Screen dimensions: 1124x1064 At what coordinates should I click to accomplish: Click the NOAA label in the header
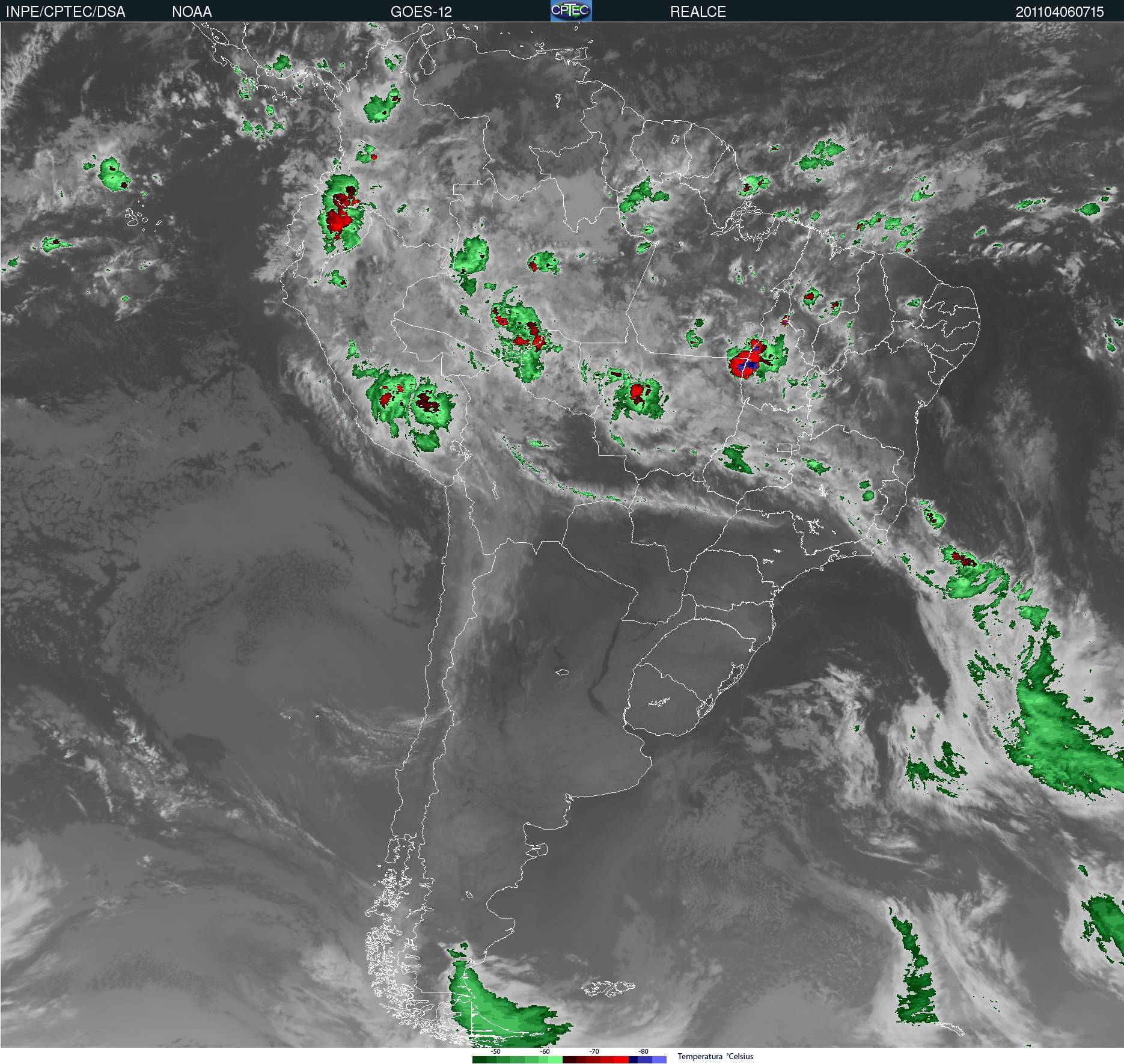(x=192, y=11)
